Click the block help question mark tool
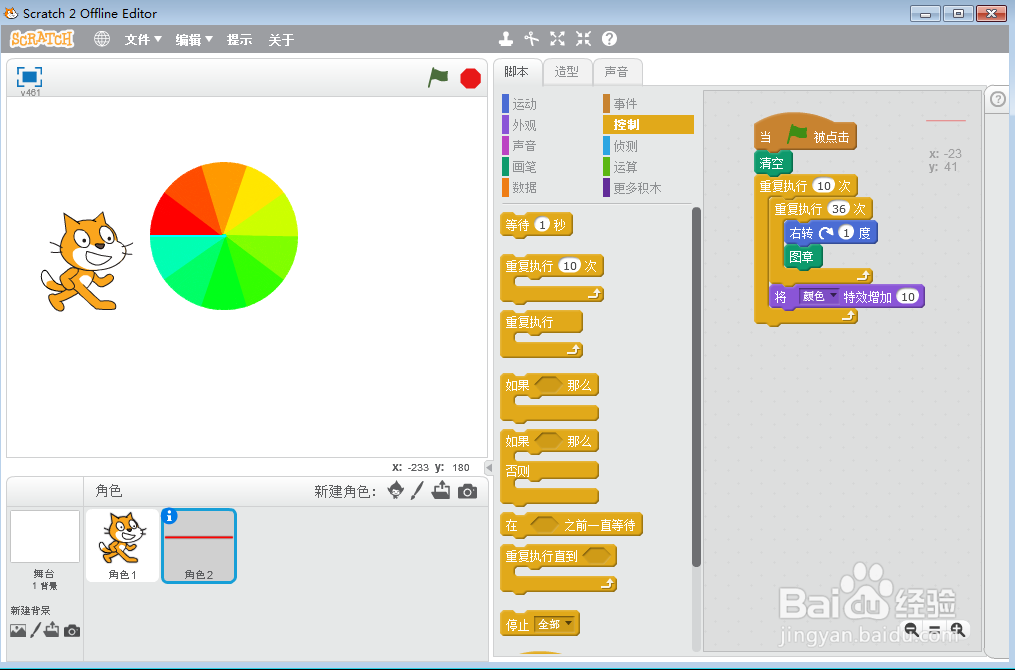 [x=609, y=39]
